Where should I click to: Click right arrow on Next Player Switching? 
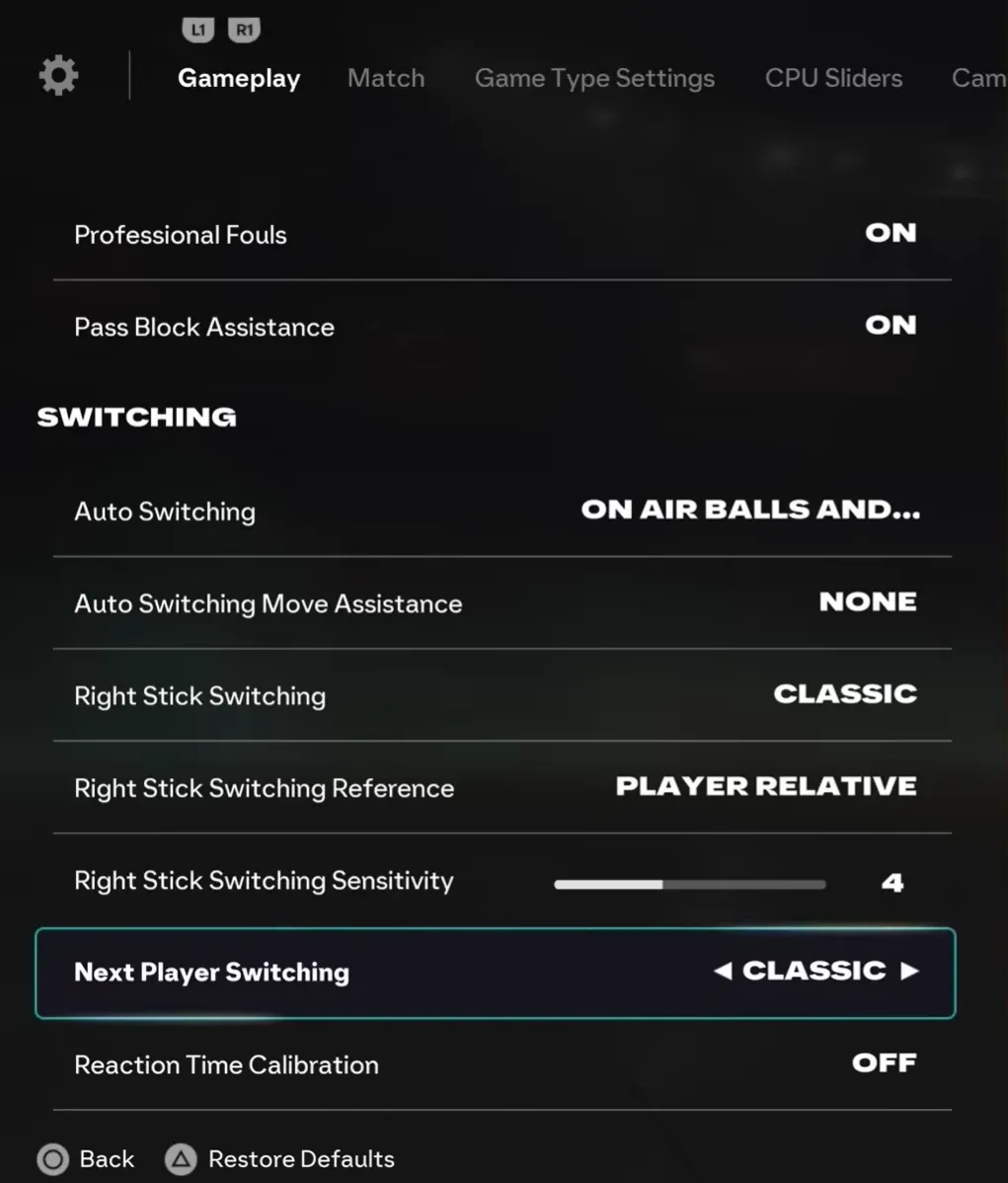[x=909, y=972]
